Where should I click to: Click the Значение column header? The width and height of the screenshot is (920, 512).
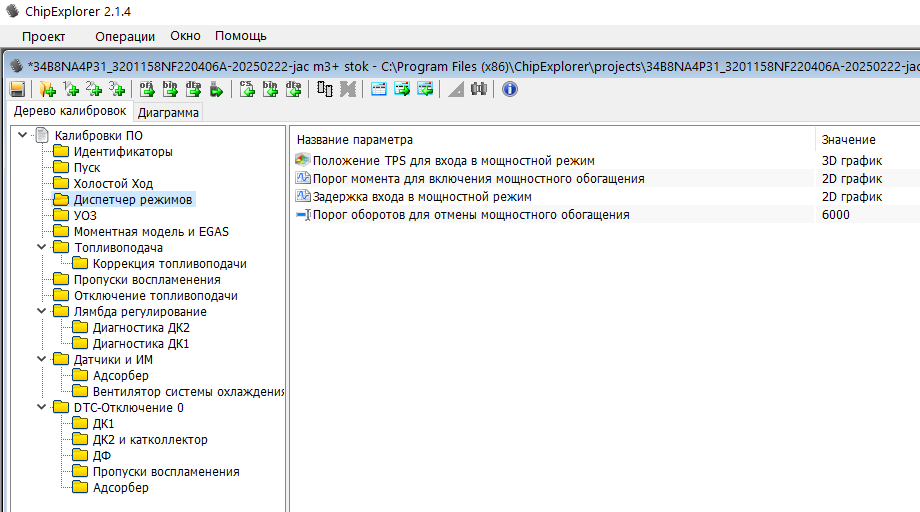click(x=848, y=139)
